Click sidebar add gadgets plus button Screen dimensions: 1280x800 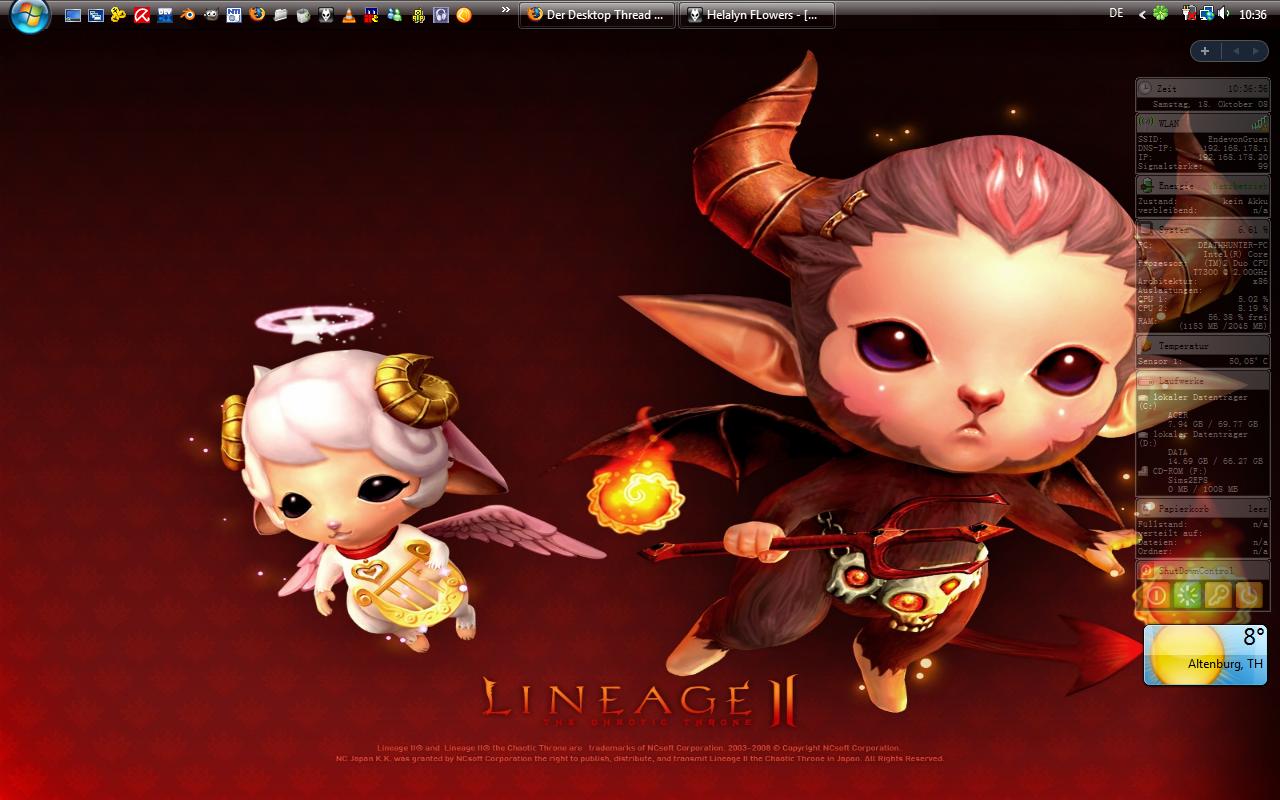[1205, 51]
